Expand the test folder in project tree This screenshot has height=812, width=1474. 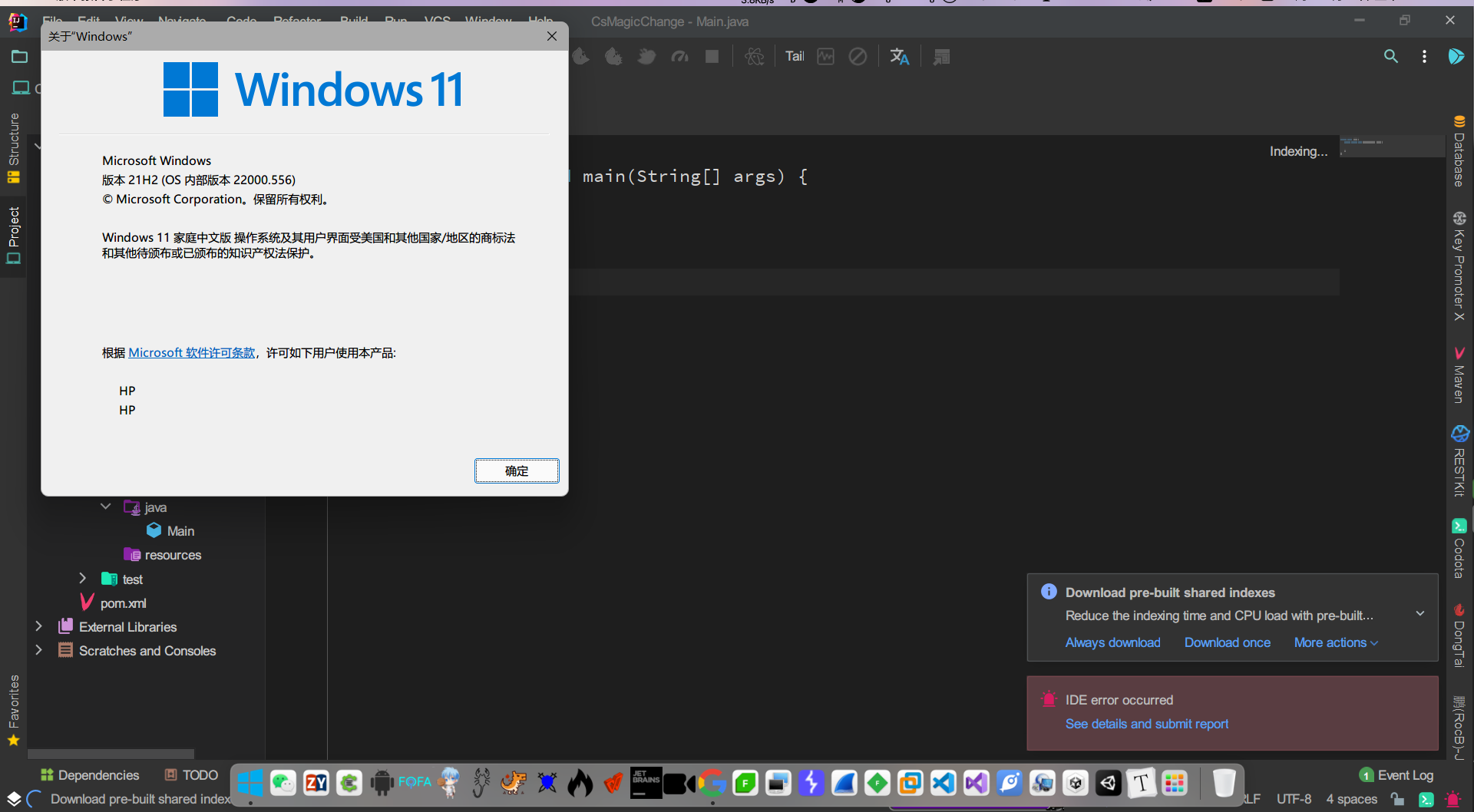[83, 578]
